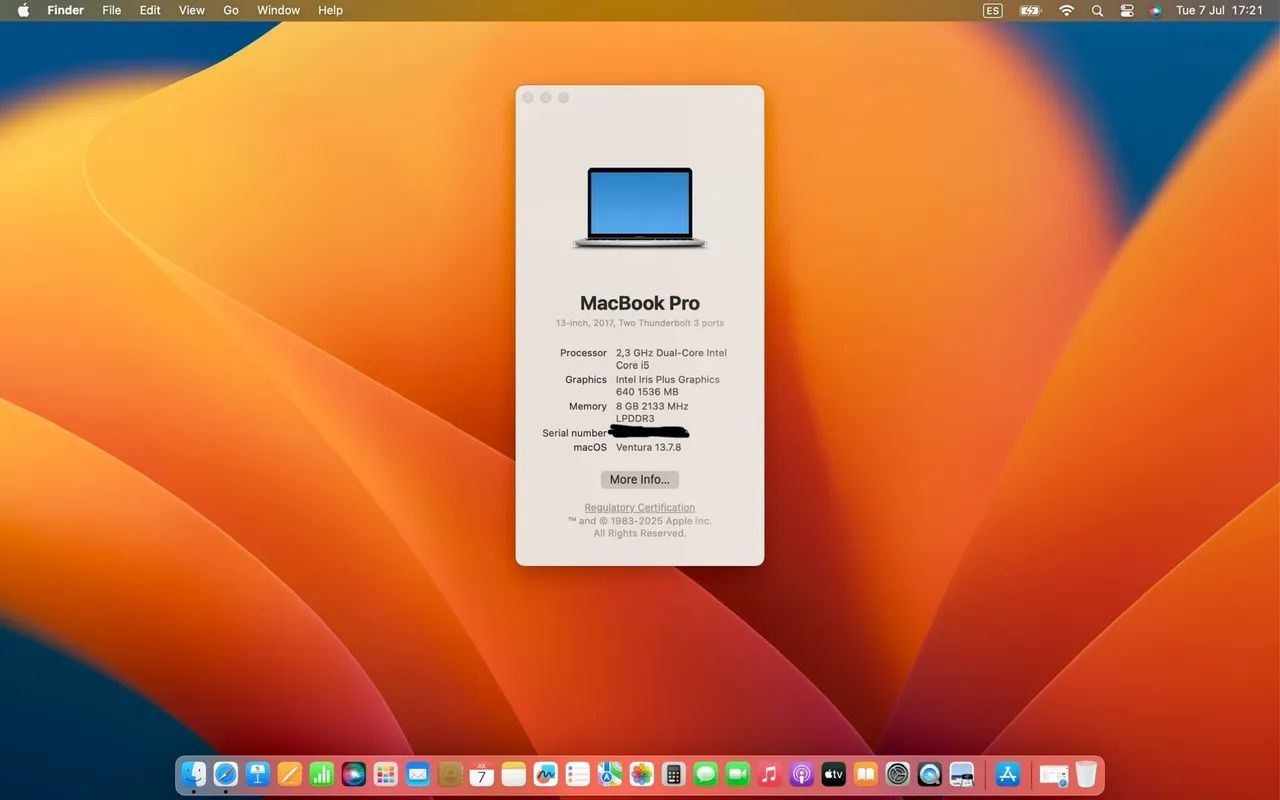Open the Calendar app in the Dock
The width and height of the screenshot is (1280, 800).
pyautogui.click(x=482, y=774)
